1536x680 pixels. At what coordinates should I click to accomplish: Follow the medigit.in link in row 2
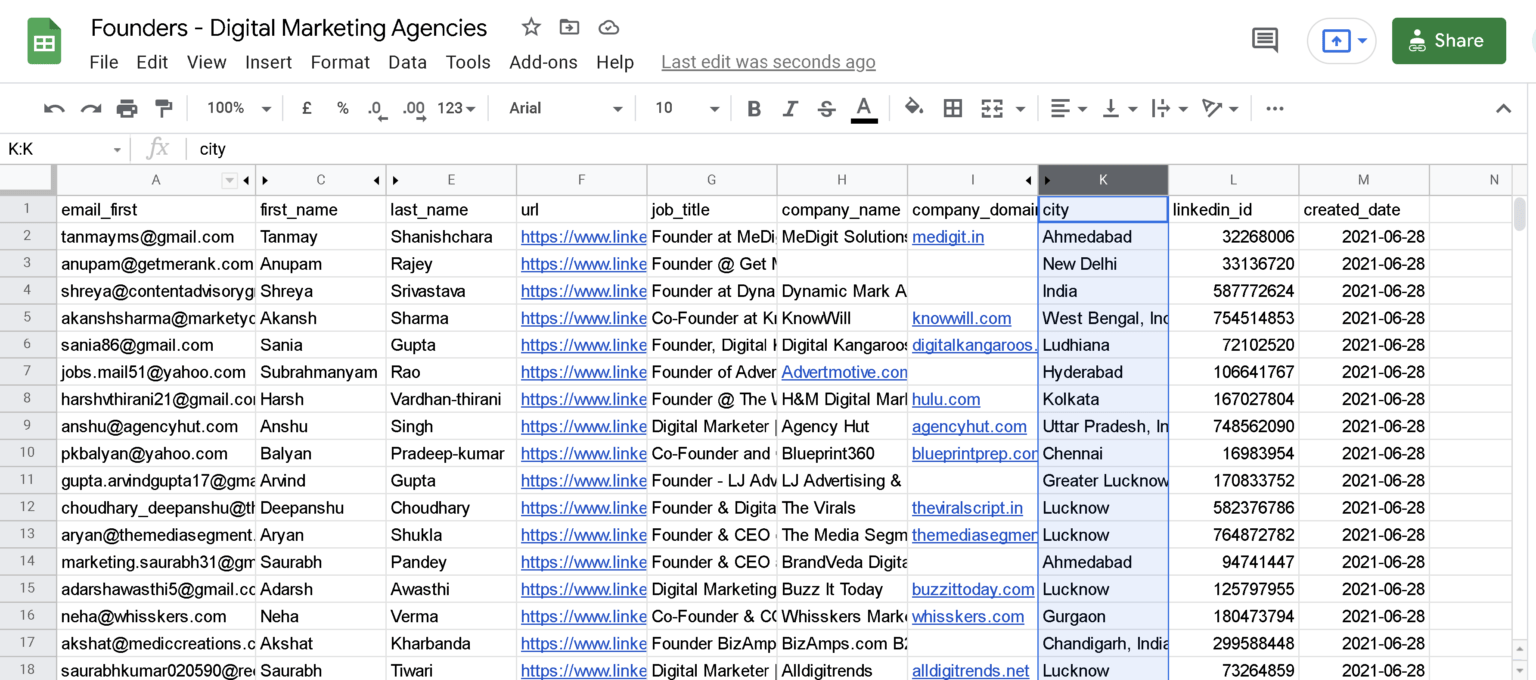[x=947, y=237]
